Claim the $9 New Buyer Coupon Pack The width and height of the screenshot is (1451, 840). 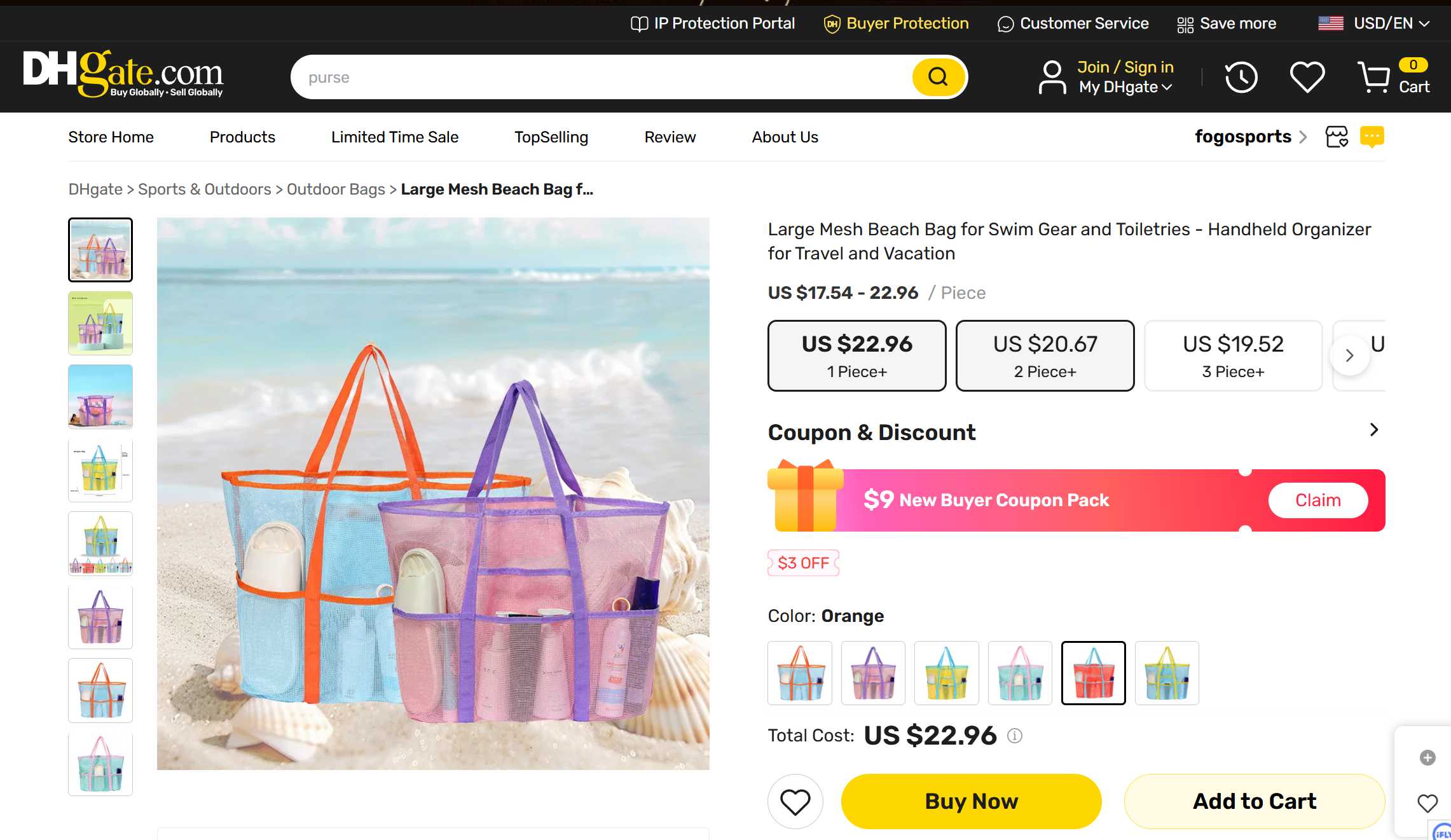click(1317, 500)
